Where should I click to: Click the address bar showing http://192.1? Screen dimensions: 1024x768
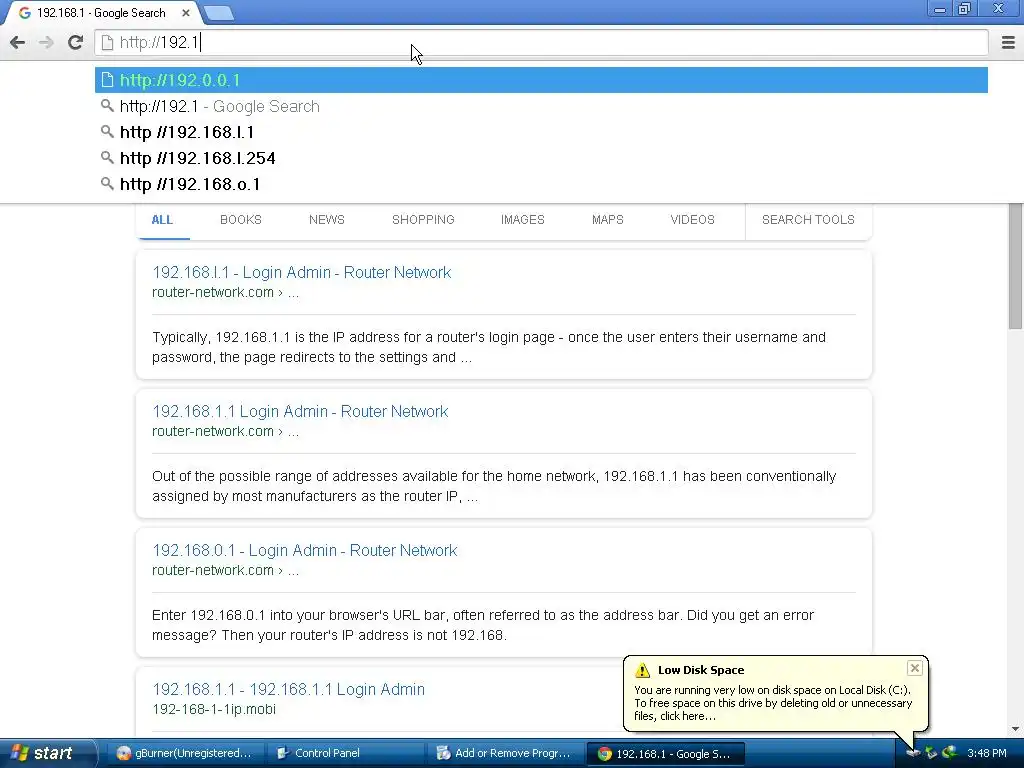(541, 42)
